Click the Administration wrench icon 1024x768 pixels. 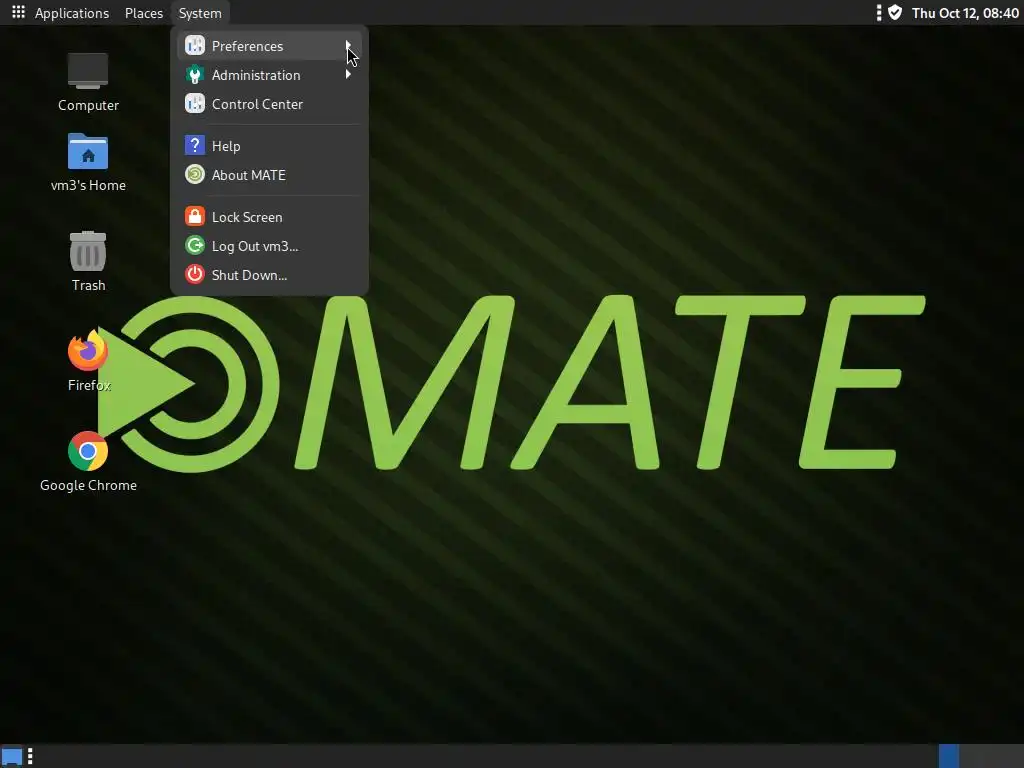(195, 75)
